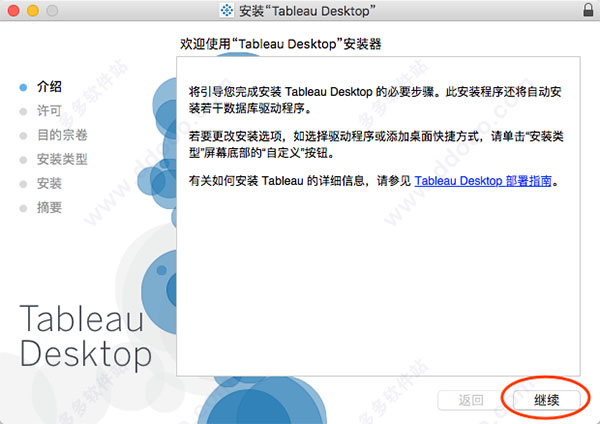Select the 安装类型 step in the sidebar
Screen dimensions: 600x424
pyautogui.click(x=62, y=159)
